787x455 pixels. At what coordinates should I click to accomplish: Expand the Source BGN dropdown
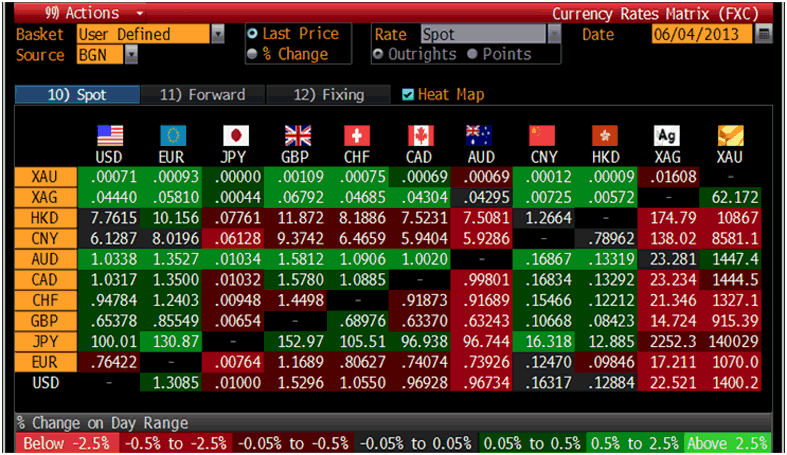(x=132, y=55)
